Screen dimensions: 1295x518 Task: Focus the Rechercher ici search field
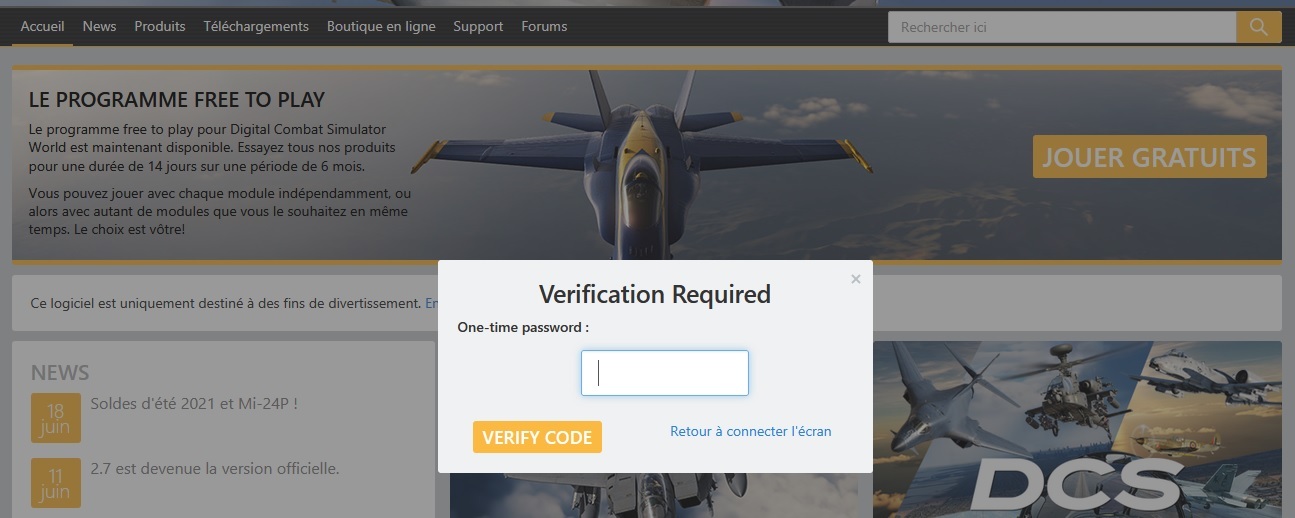[x=1062, y=27]
